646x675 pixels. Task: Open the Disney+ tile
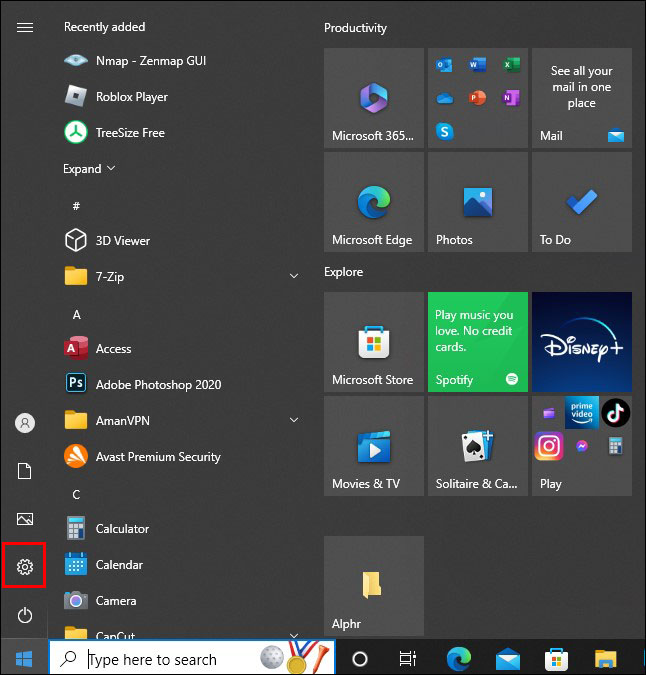point(582,342)
